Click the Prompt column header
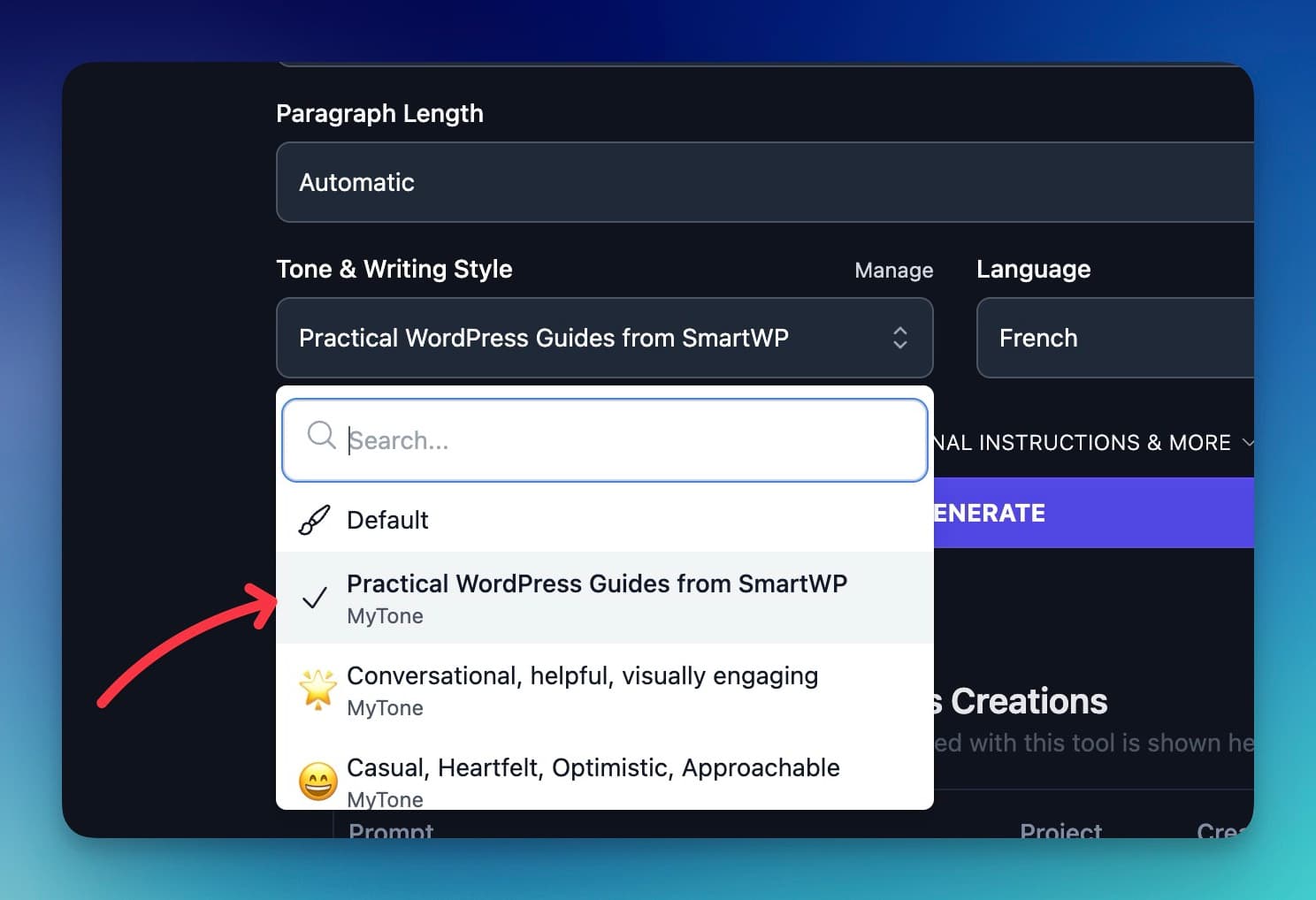Viewport: 1316px width, 900px height. point(391,829)
